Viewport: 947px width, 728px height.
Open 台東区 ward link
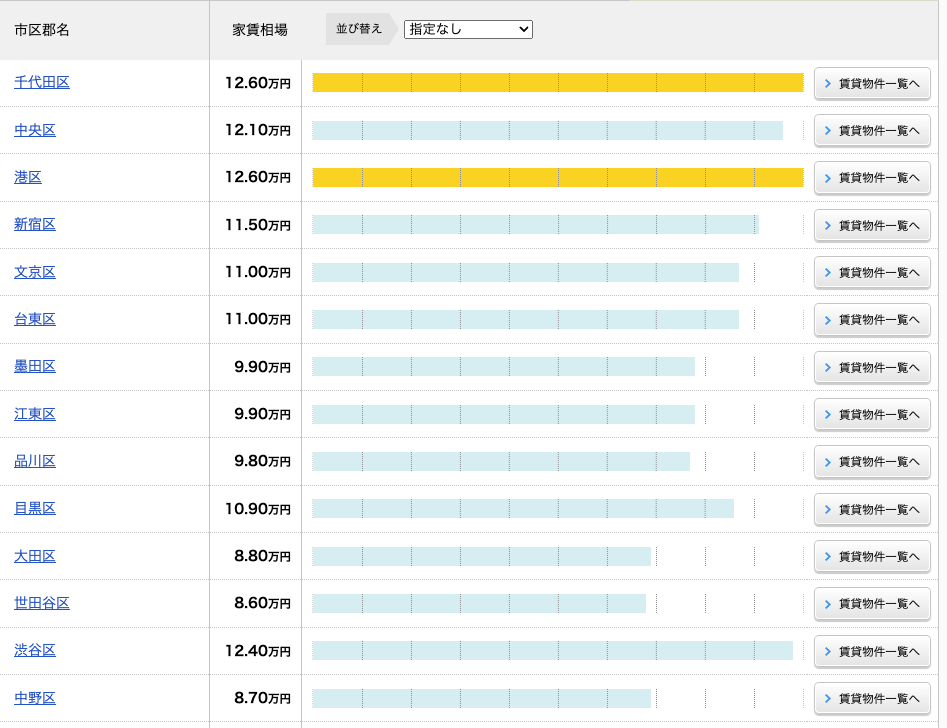pos(35,319)
